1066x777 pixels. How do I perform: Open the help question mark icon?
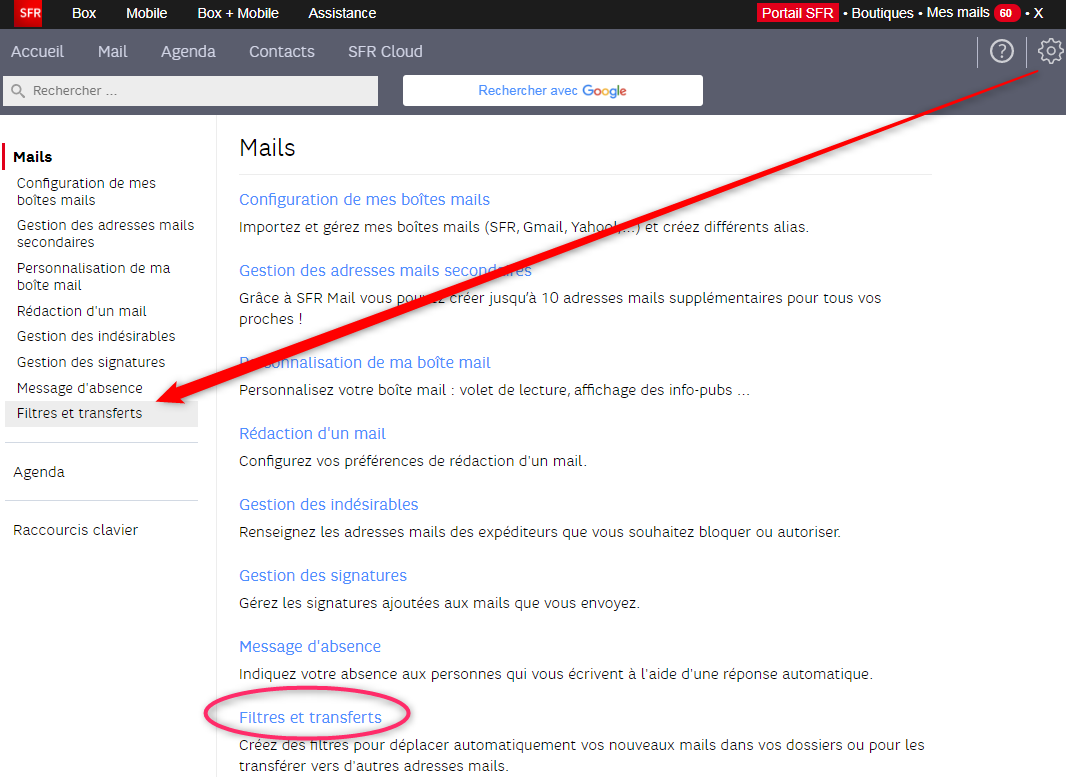coord(1001,51)
